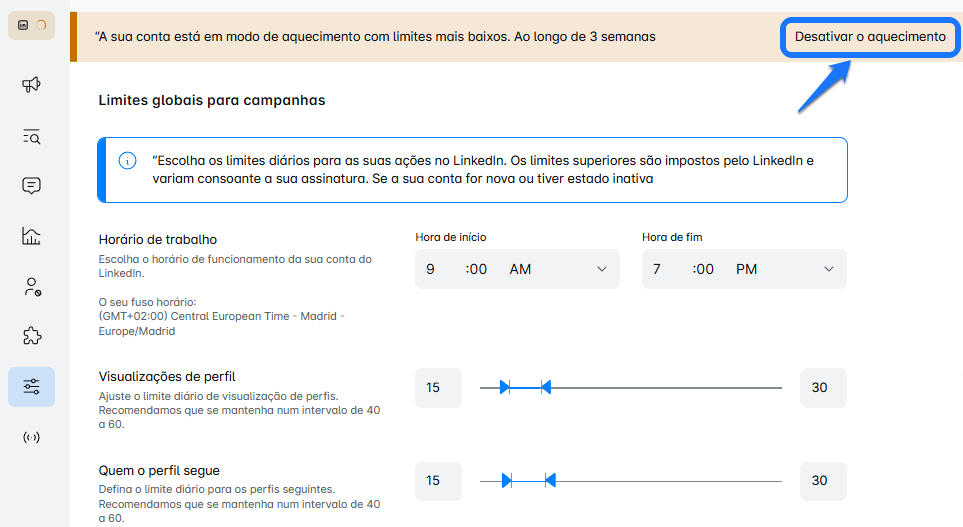The image size is (963, 527).
Task: Click "Desativar o aquecimento" button
Action: pyautogui.click(x=869, y=37)
